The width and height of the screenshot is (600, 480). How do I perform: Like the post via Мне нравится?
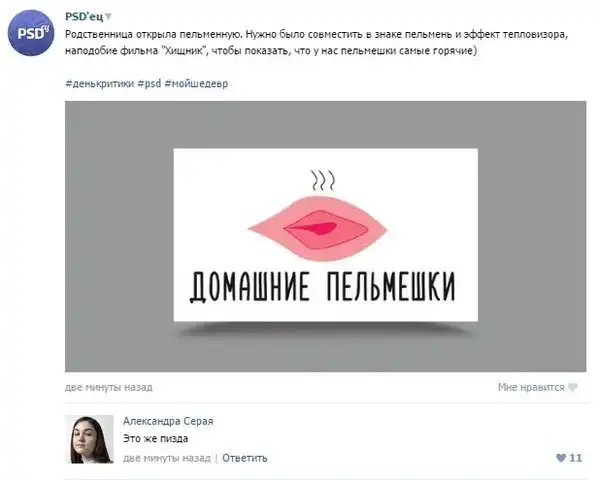click(531, 387)
